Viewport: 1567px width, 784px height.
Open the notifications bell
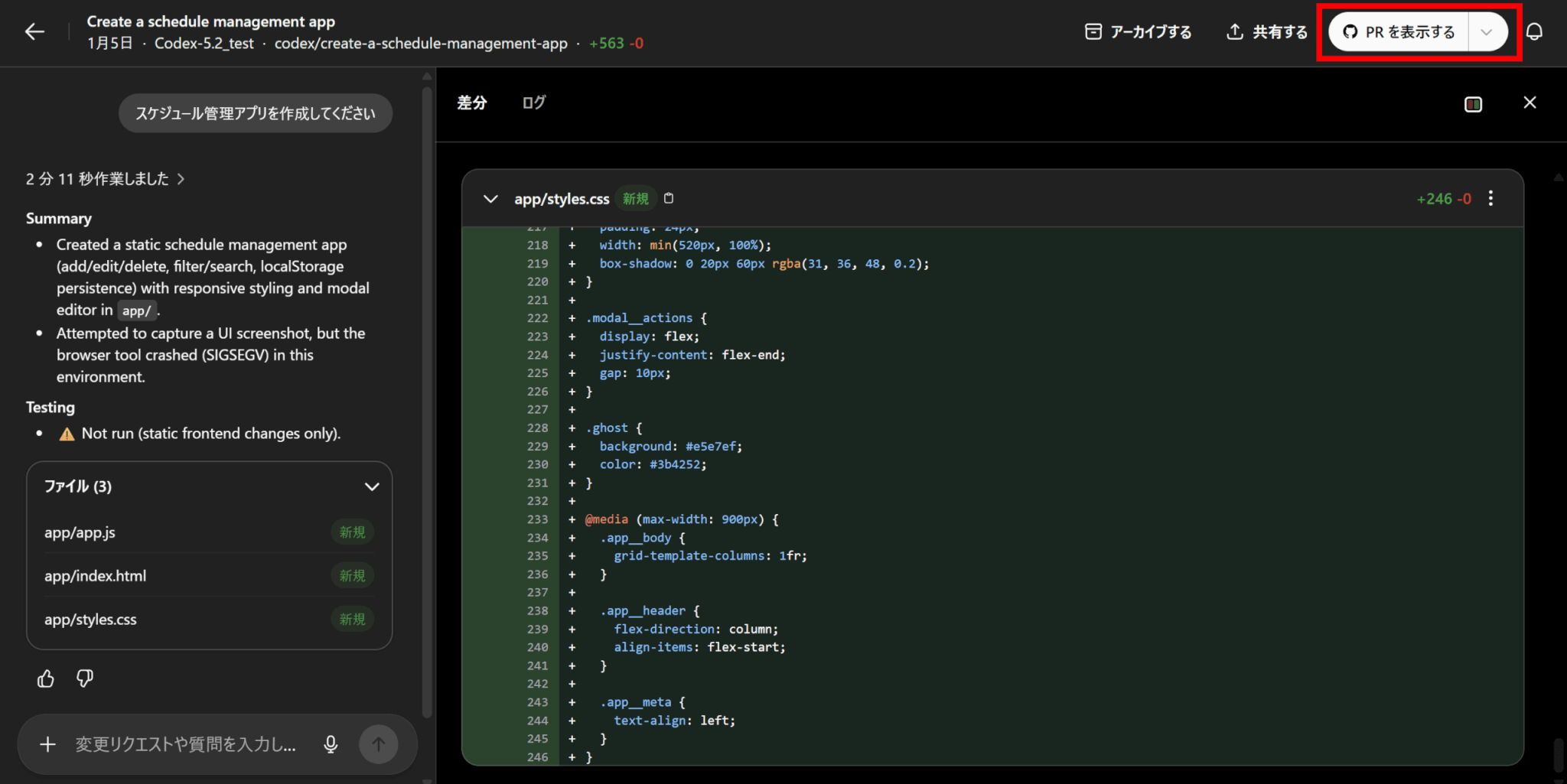tap(1534, 31)
